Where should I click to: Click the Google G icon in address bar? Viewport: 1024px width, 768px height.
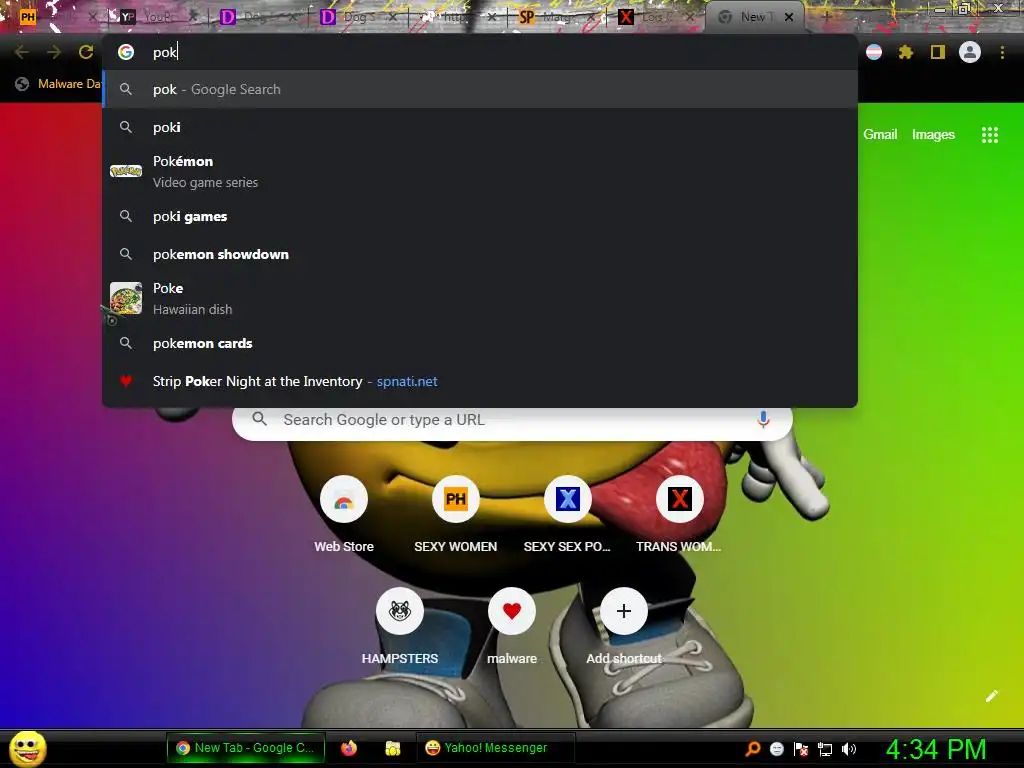click(126, 52)
